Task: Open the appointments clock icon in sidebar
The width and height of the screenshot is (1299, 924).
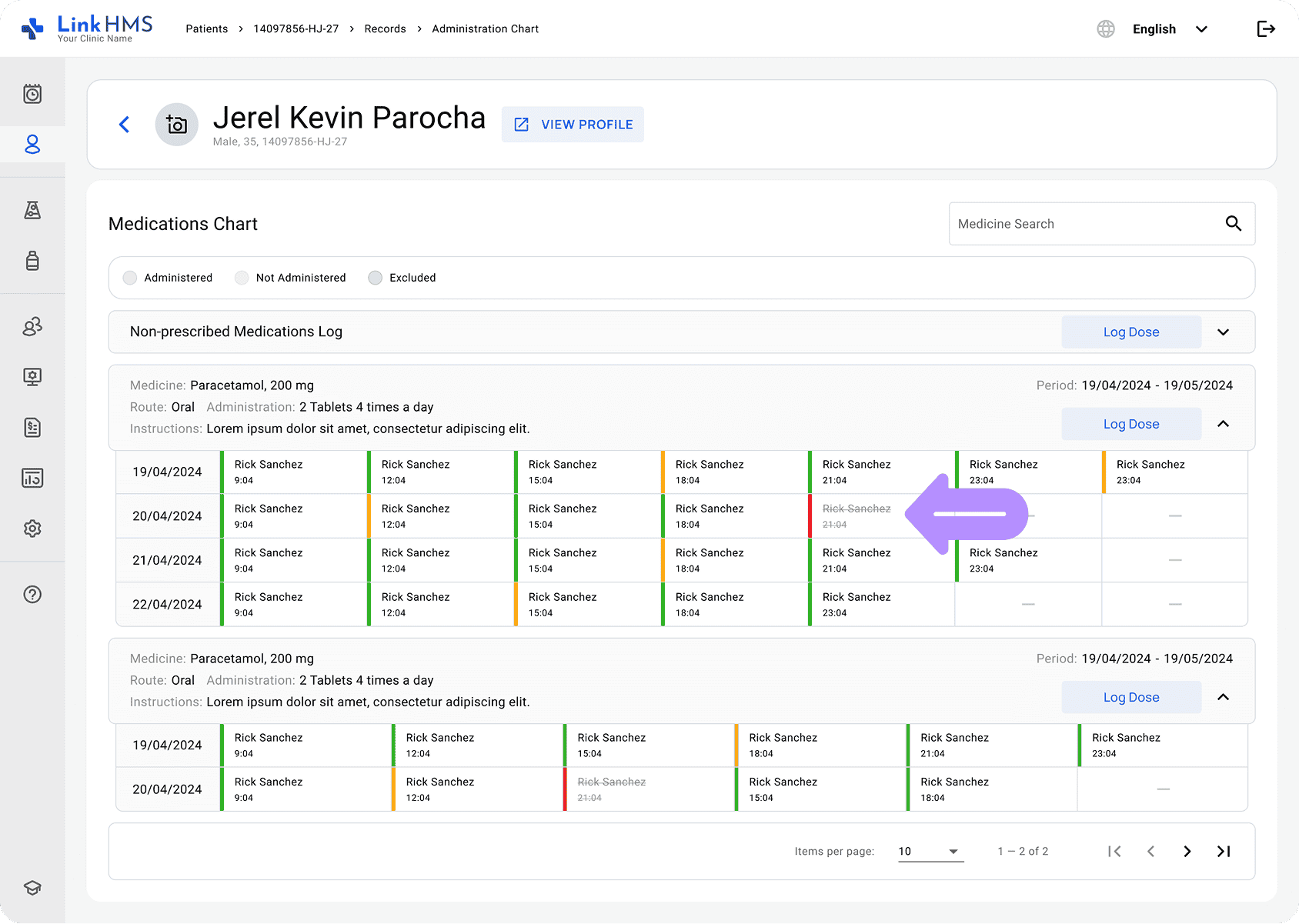Action: [32, 94]
